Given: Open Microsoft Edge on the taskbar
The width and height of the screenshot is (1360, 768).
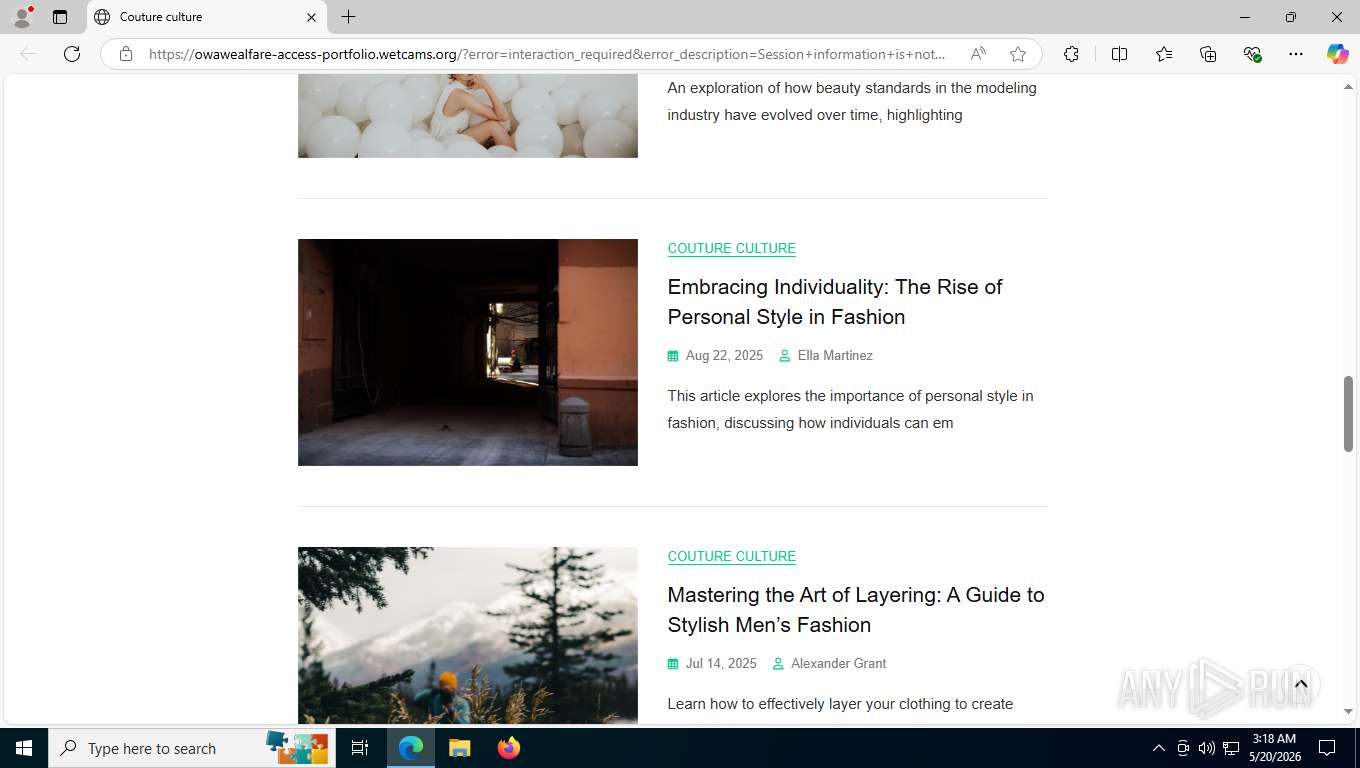Looking at the screenshot, I should 411,748.
